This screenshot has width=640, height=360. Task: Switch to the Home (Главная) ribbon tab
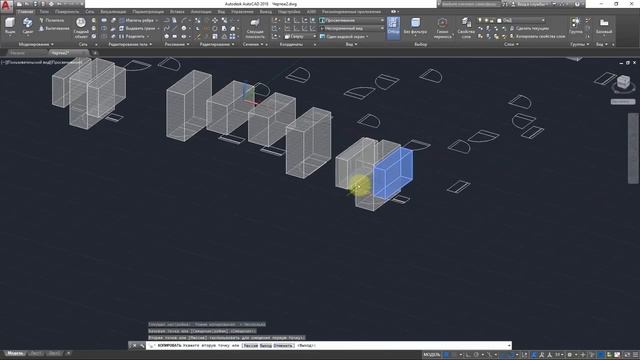(25, 11)
